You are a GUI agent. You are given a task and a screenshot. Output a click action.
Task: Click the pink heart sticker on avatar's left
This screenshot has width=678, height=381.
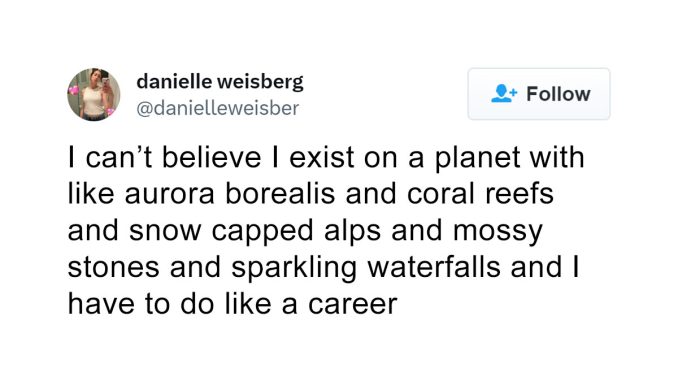[74, 90]
